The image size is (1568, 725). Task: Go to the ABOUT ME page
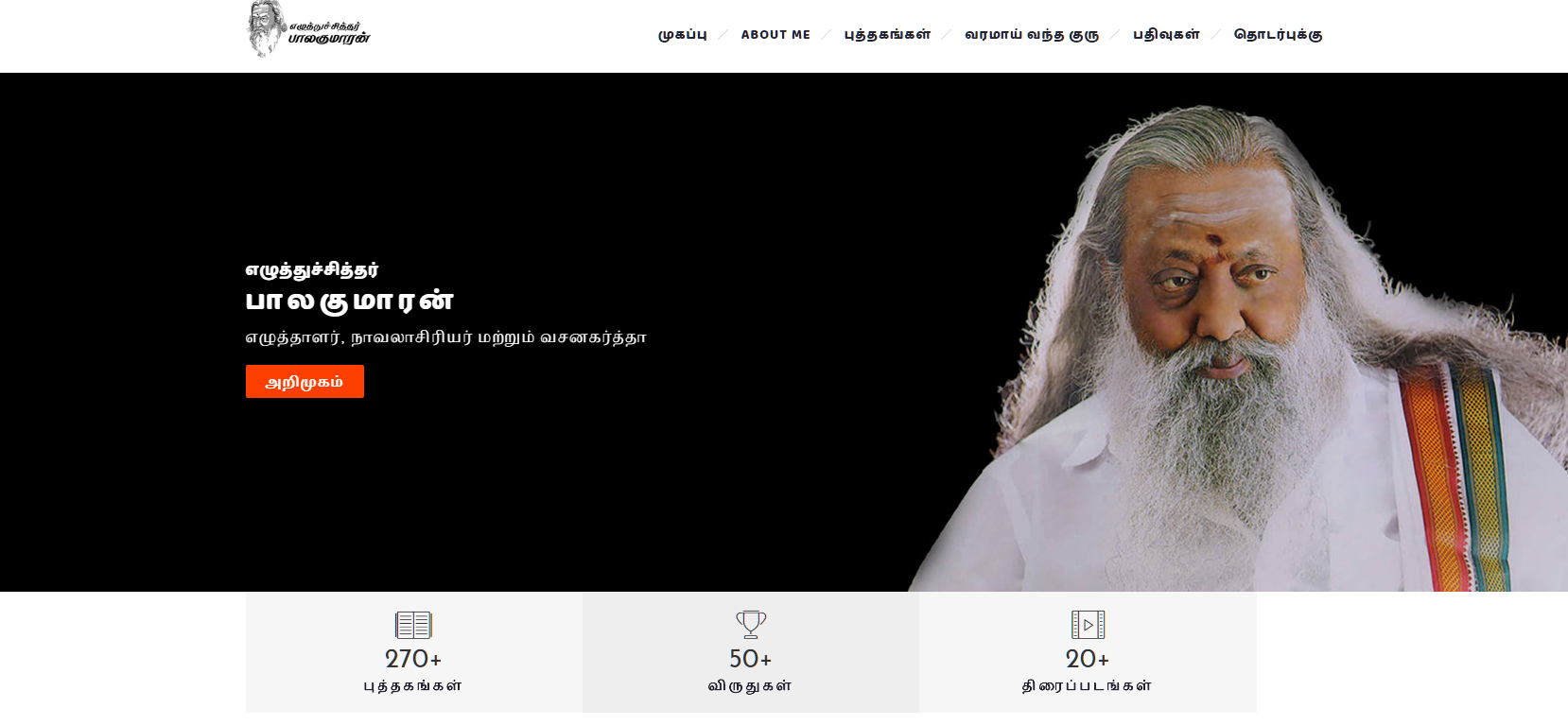(x=775, y=35)
